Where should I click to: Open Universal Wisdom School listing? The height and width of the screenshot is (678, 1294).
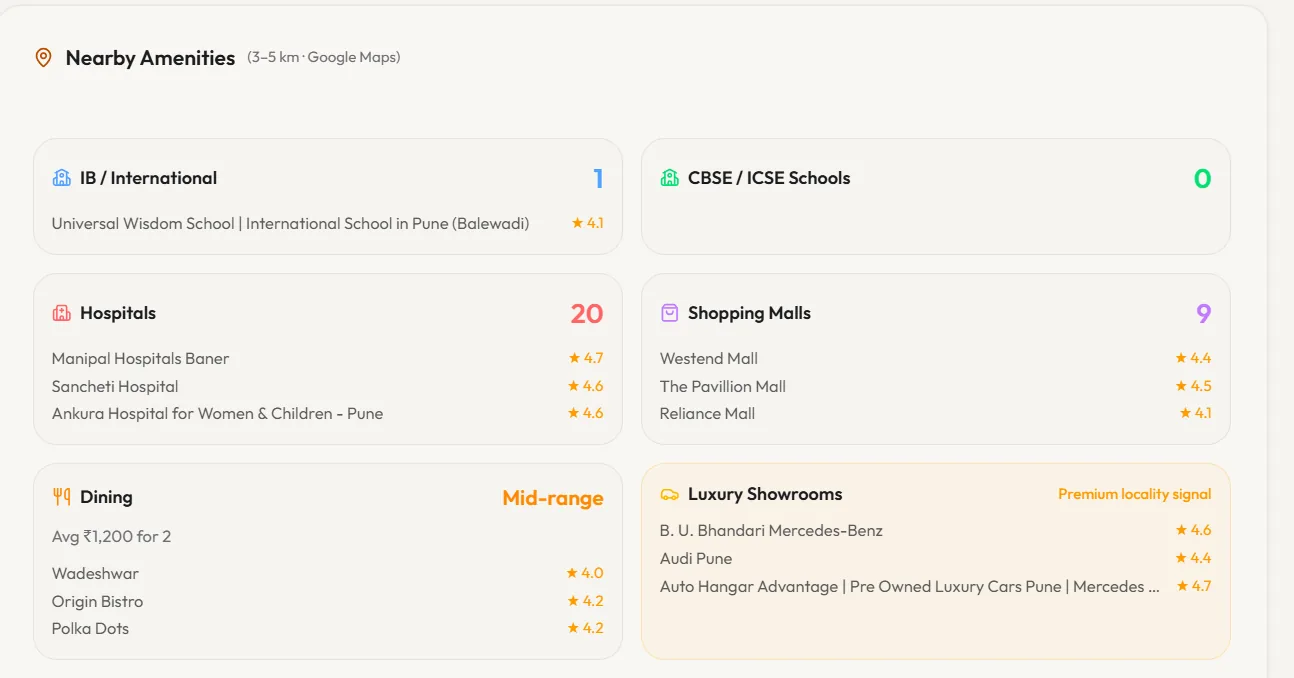tap(290, 223)
